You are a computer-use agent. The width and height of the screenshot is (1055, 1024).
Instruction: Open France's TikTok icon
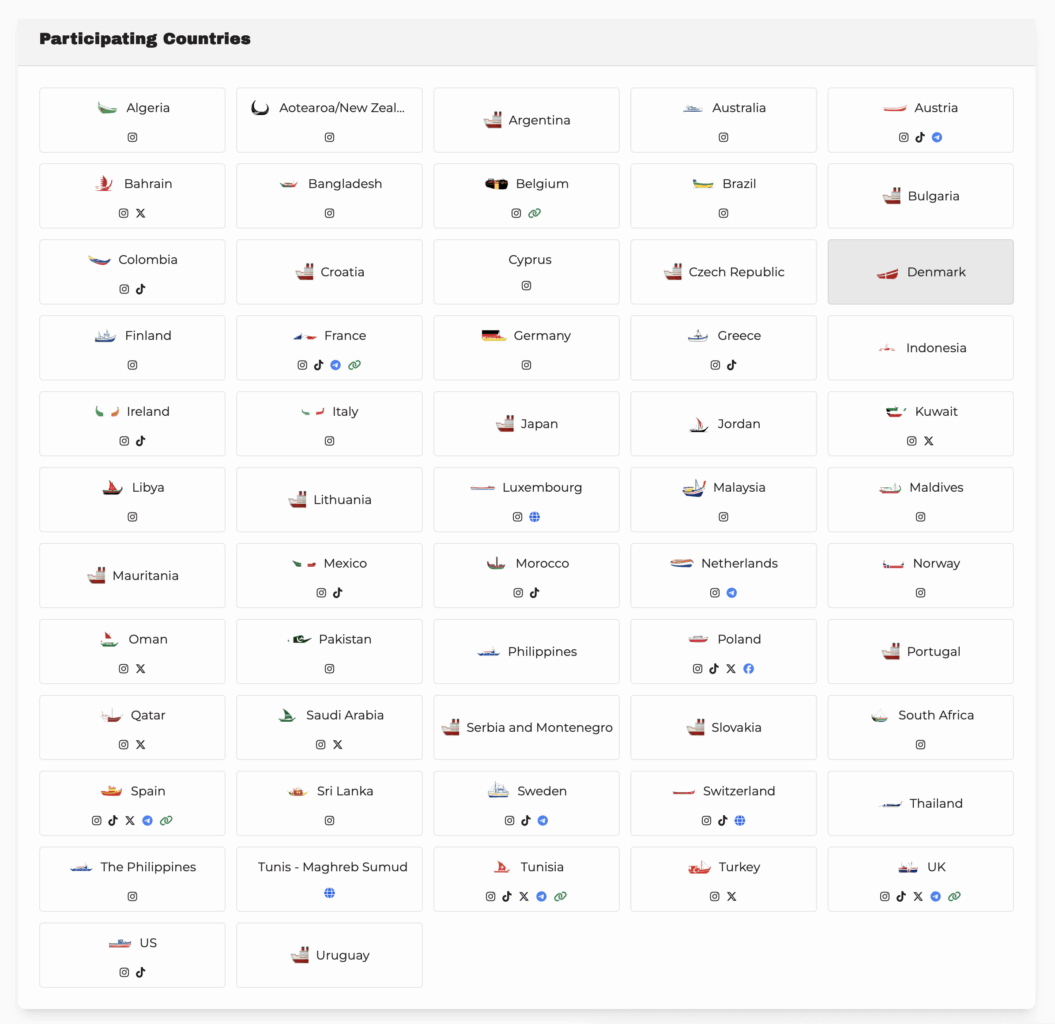click(319, 365)
